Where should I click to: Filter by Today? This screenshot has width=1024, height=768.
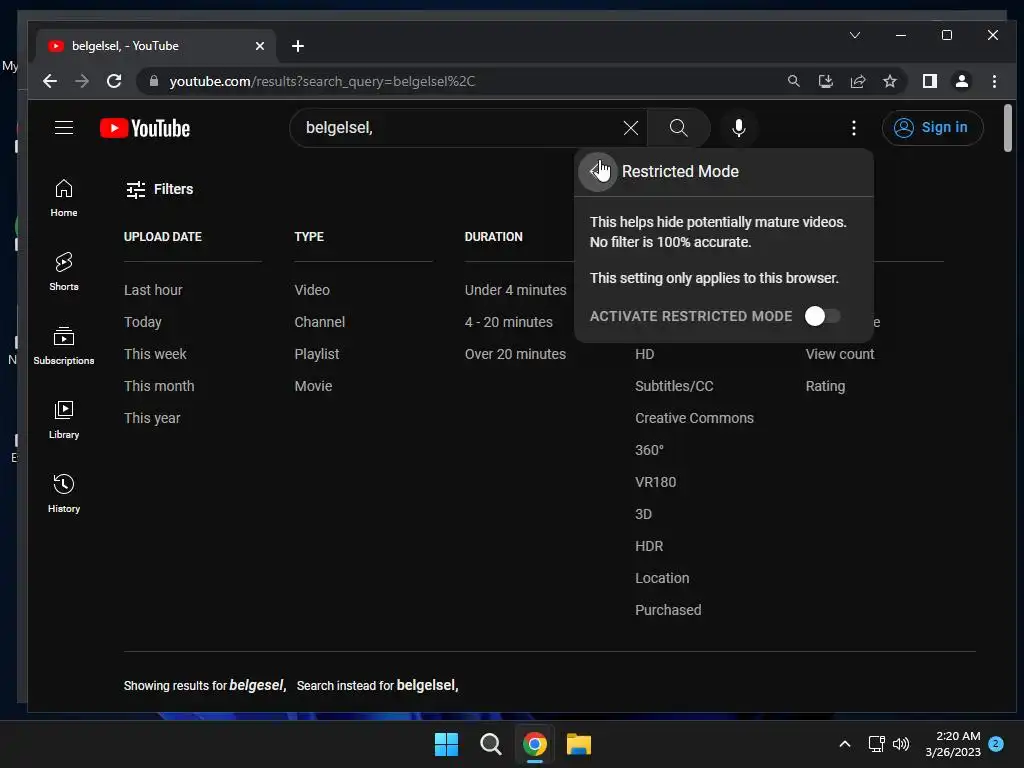pyautogui.click(x=142, y=322)
